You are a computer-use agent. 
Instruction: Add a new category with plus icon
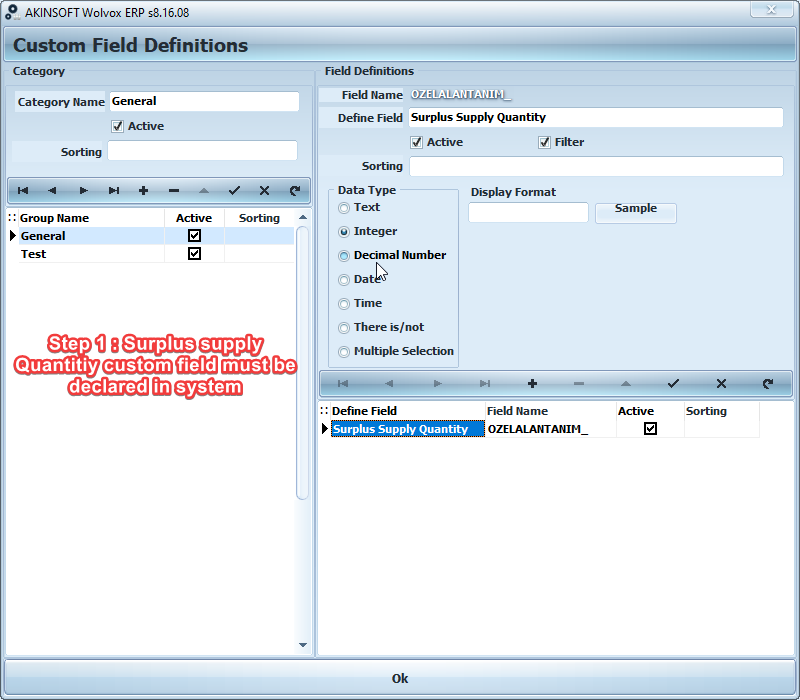(x=143, y=191)
